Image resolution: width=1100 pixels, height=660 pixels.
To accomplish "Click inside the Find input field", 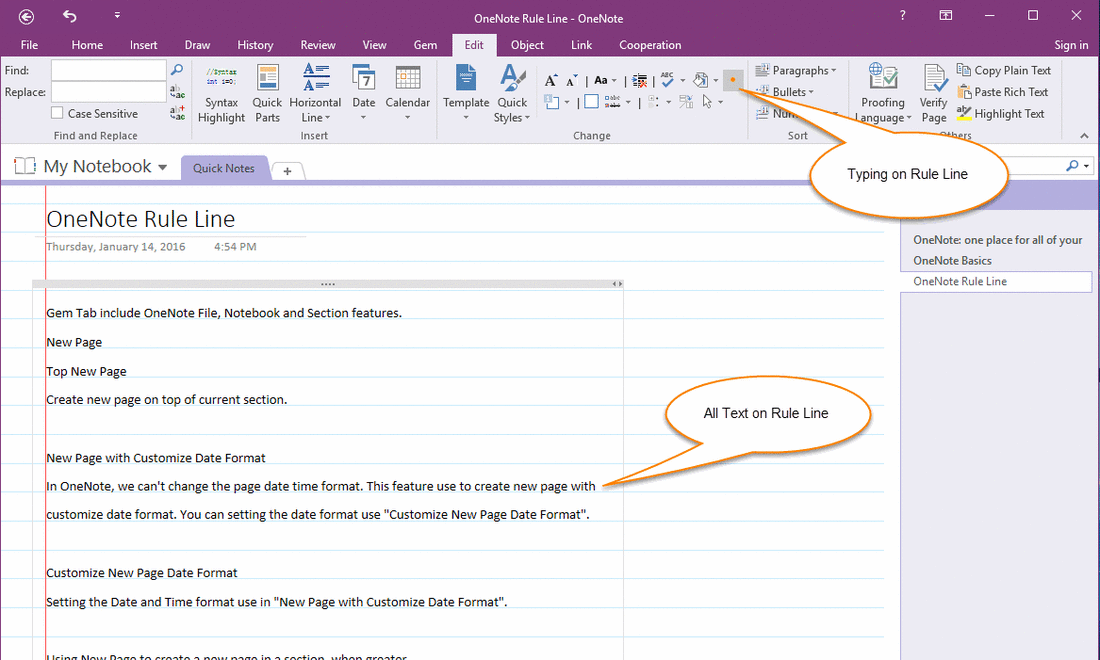I will click(108, 70).
